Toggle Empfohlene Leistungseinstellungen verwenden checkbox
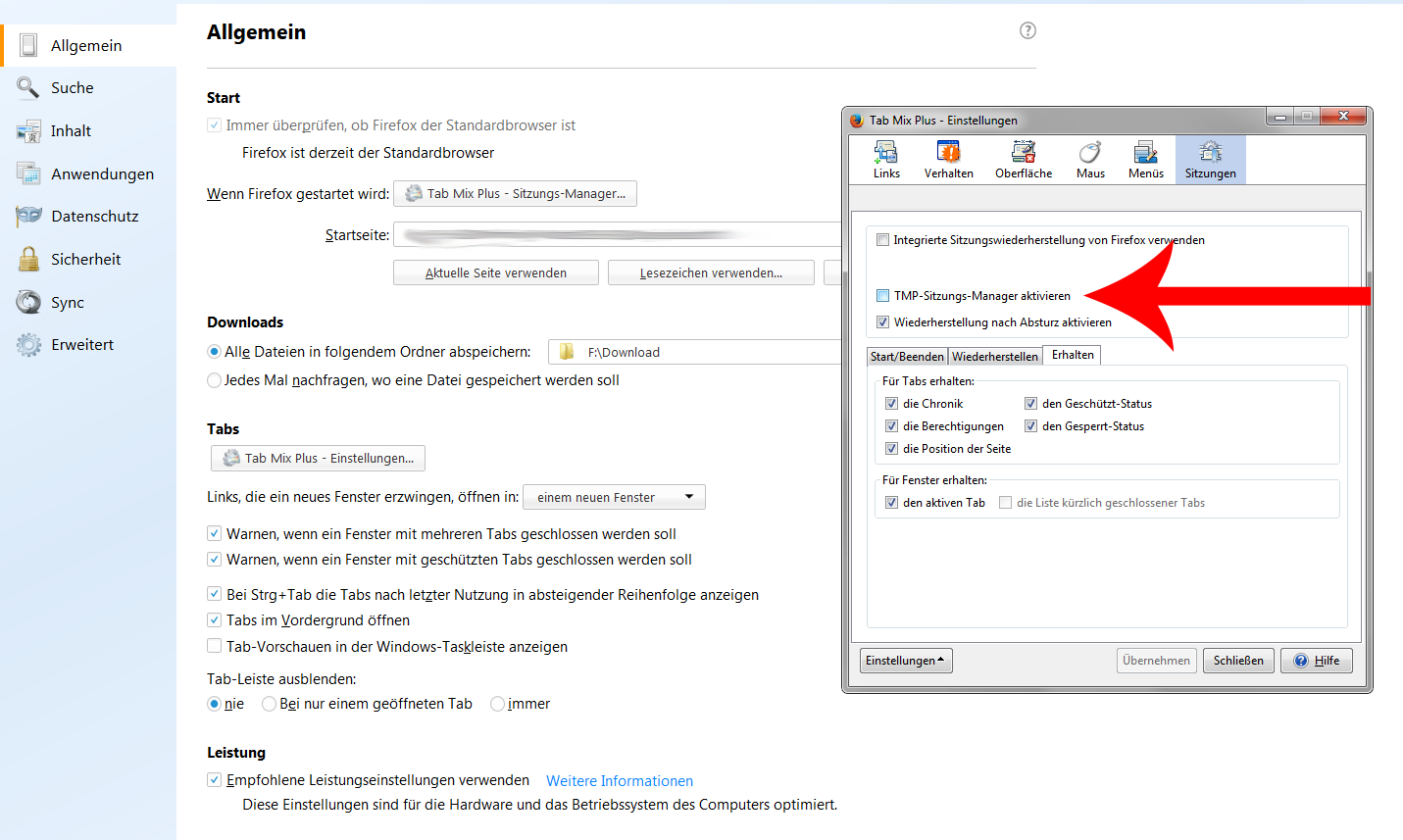 pyautogui.click(x=214, y=780)
